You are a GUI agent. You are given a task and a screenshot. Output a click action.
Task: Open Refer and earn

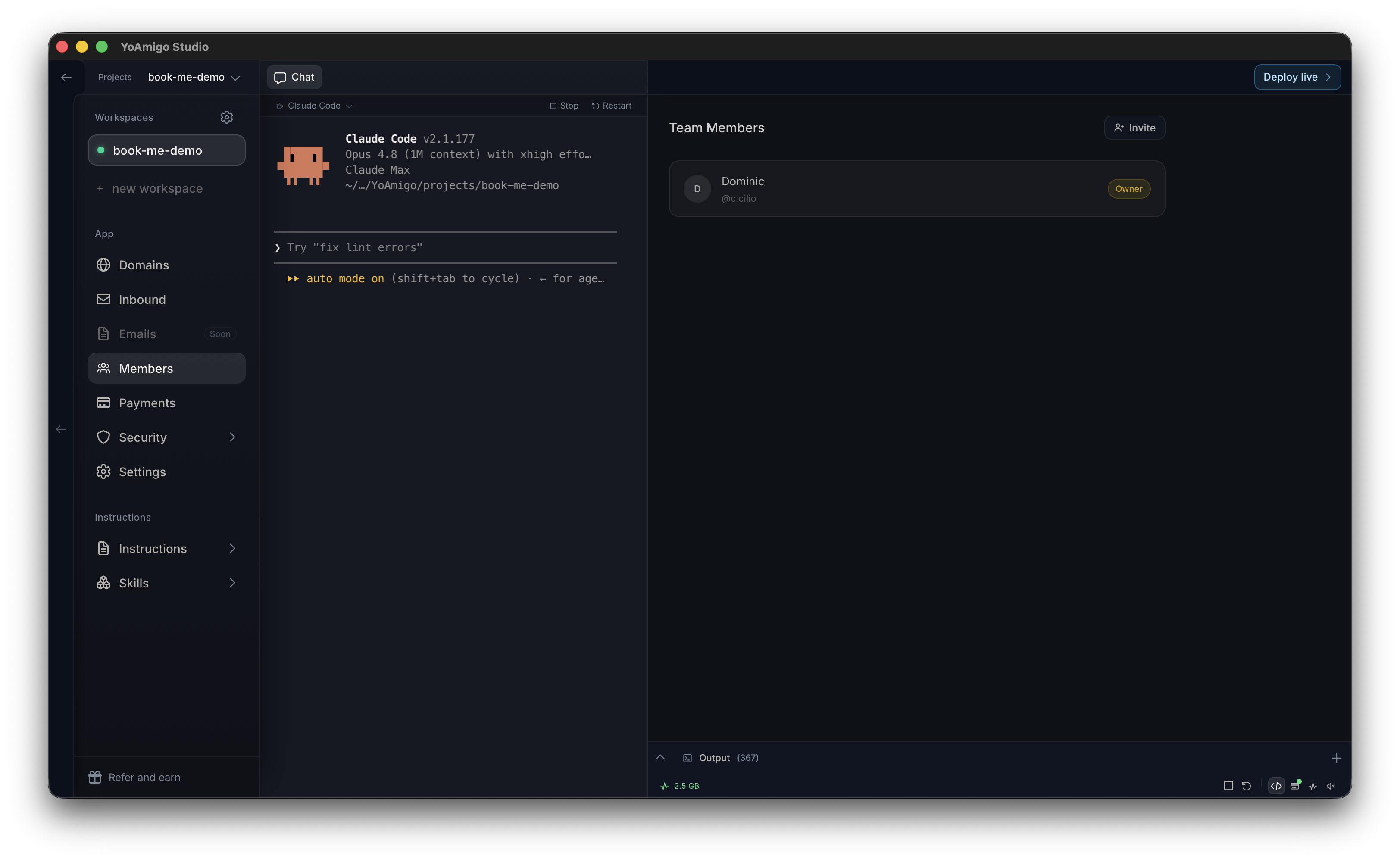134,777
